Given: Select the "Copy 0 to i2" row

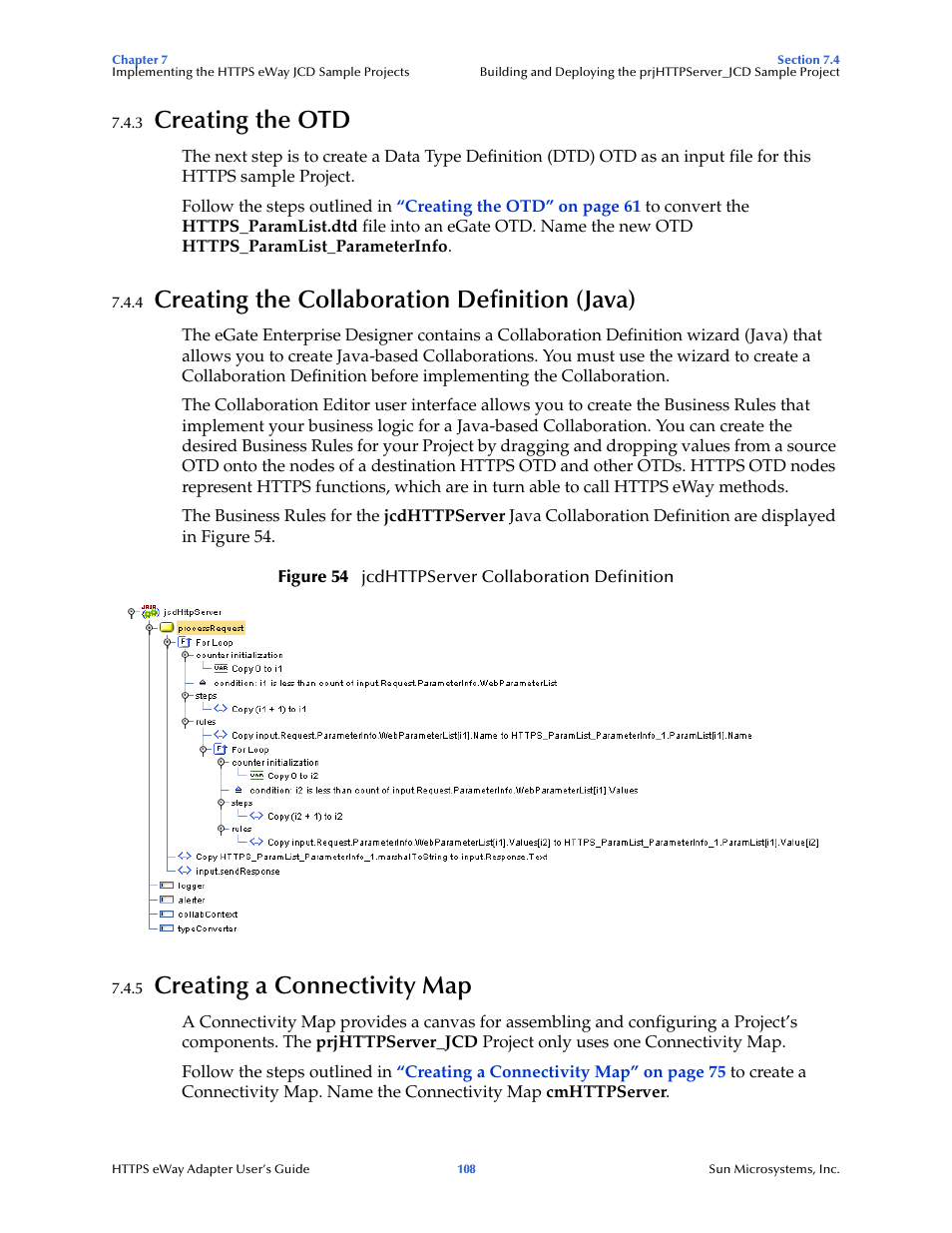Looking at the screenshot, I should pos(292,776).
